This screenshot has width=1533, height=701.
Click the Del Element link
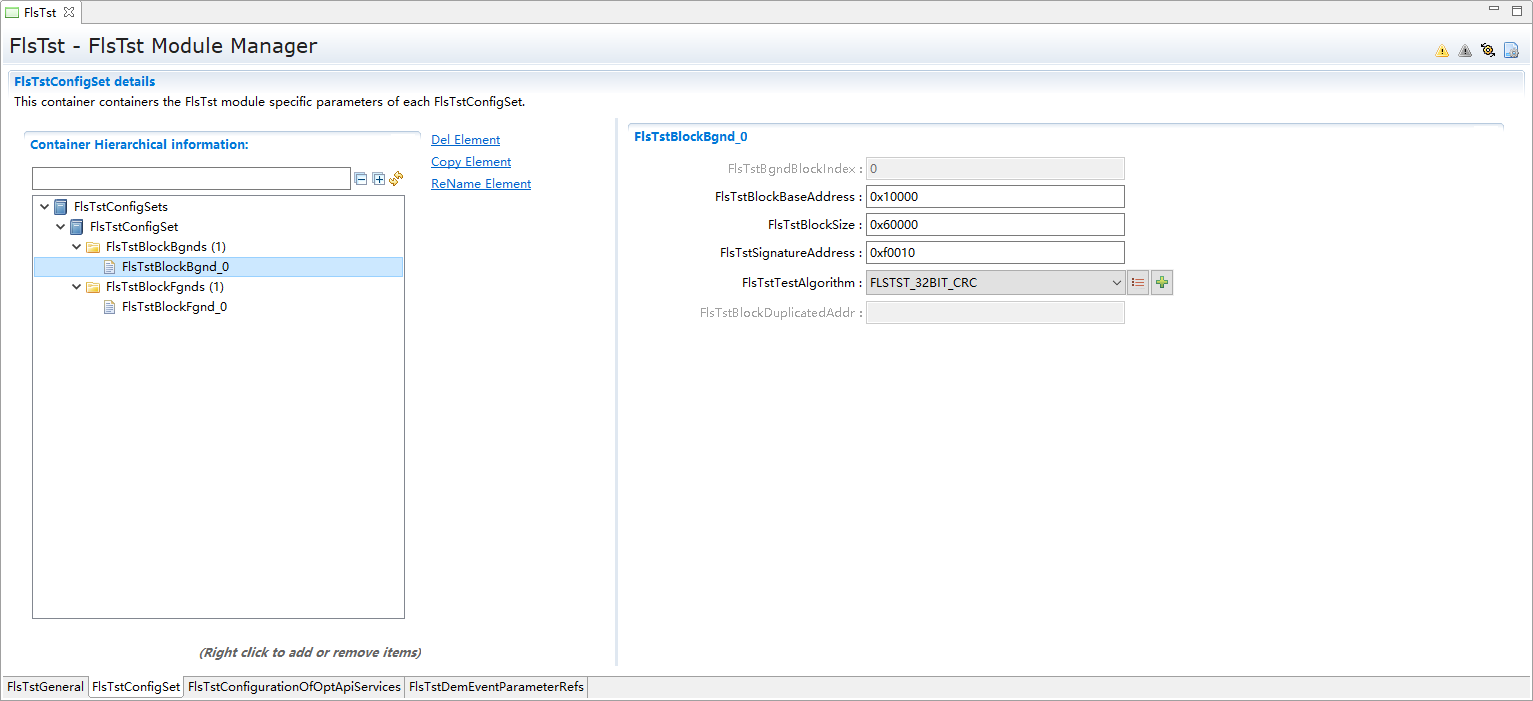[x=465, y=140]
